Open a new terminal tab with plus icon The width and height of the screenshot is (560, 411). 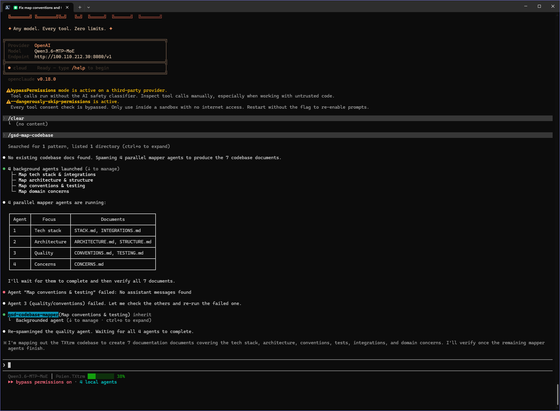80,7
